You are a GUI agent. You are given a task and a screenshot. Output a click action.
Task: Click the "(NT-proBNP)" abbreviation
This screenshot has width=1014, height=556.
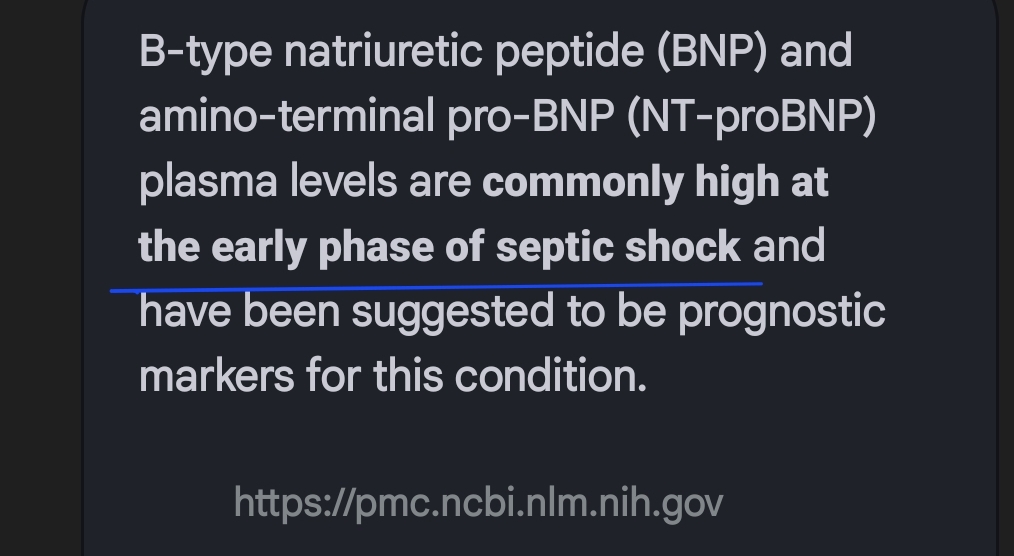(x=751, y=117)
